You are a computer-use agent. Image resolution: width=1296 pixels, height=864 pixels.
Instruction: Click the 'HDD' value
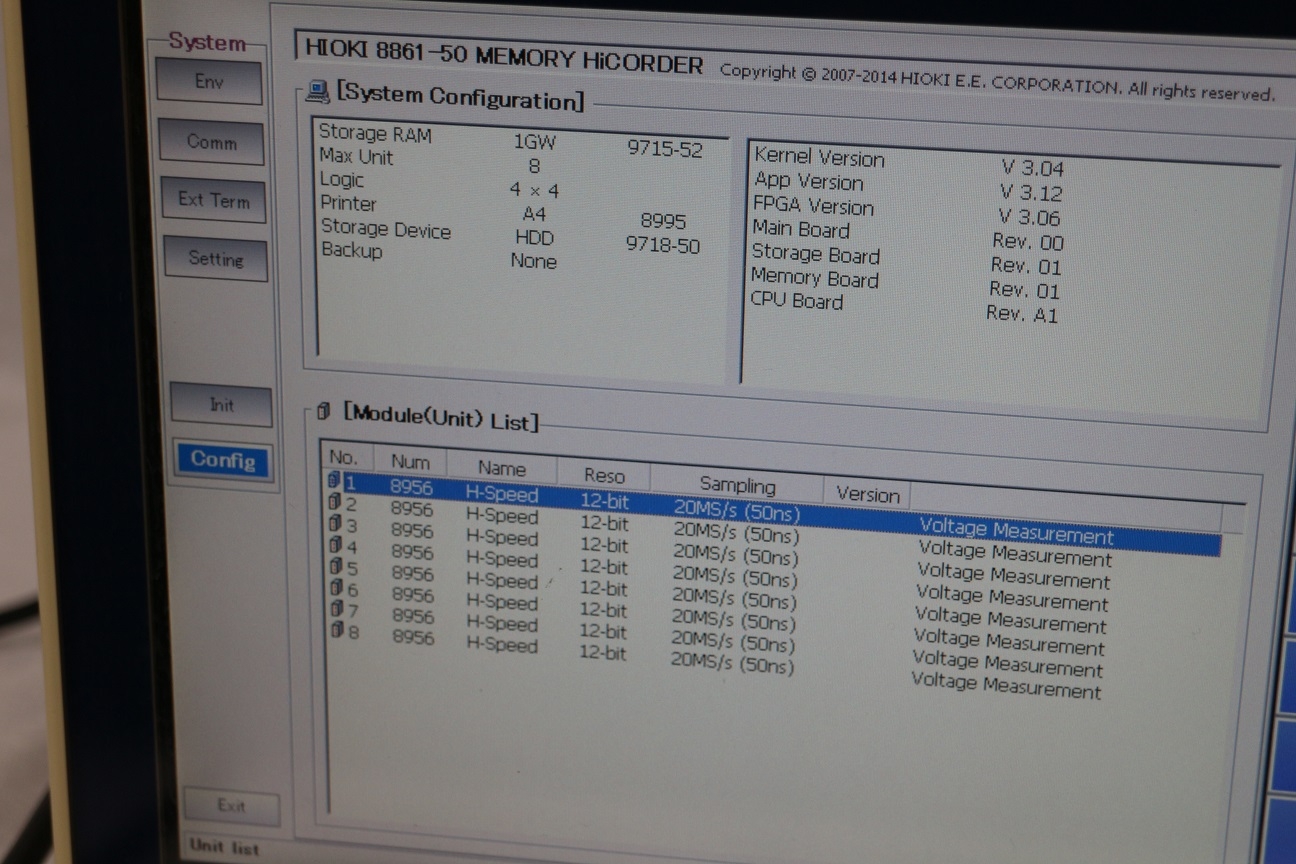[x=534, y=238]
